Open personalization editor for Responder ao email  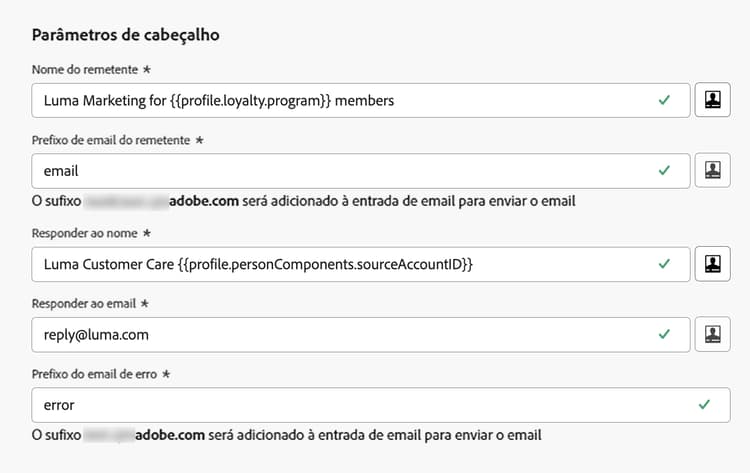[x=712, y=334]
